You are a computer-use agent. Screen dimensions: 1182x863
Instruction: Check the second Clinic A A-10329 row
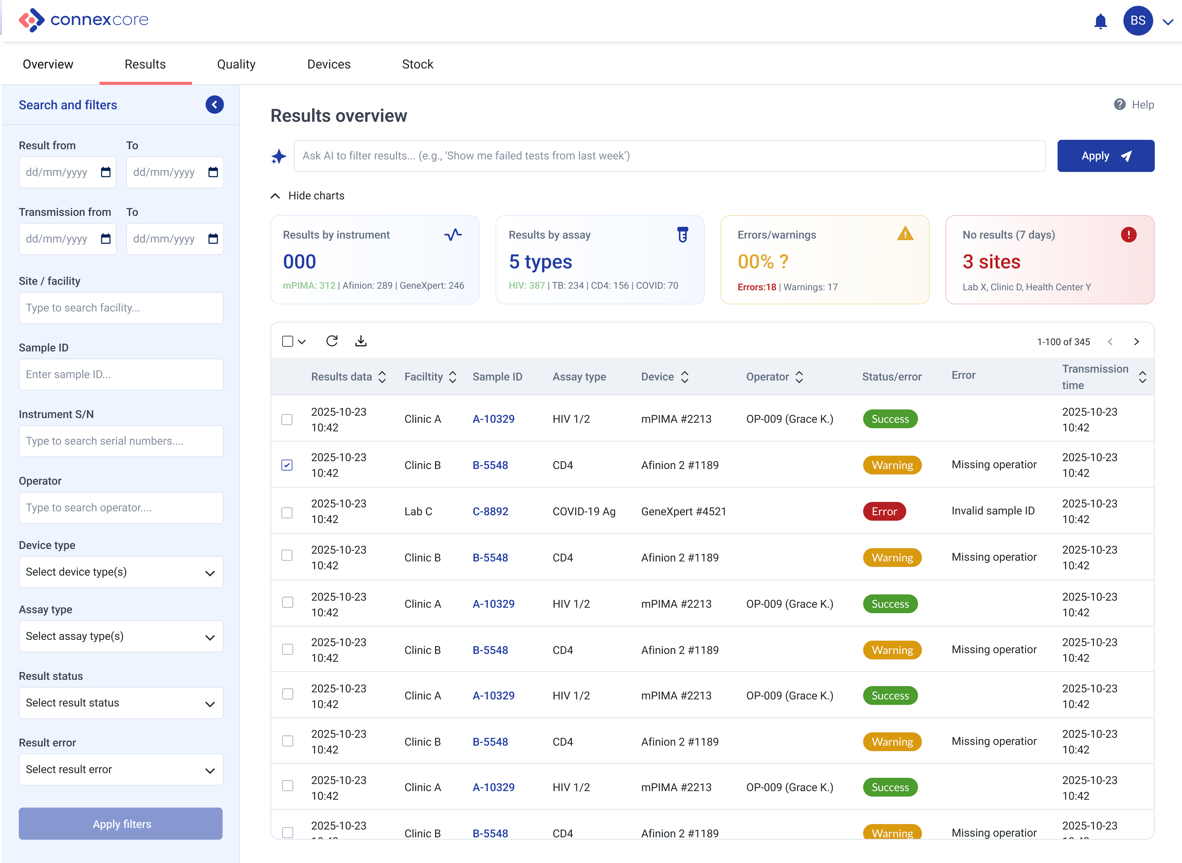[287, 602]
